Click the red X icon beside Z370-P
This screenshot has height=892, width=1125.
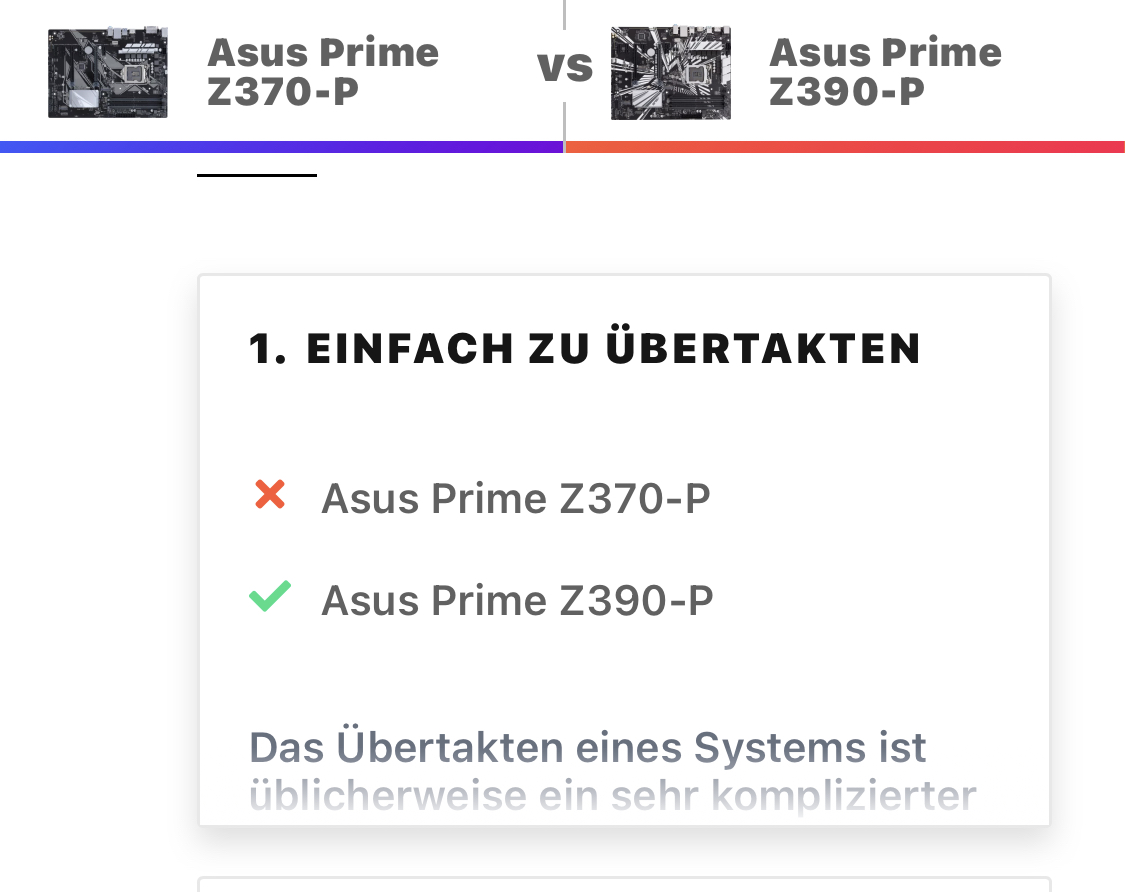click(270, 495)
